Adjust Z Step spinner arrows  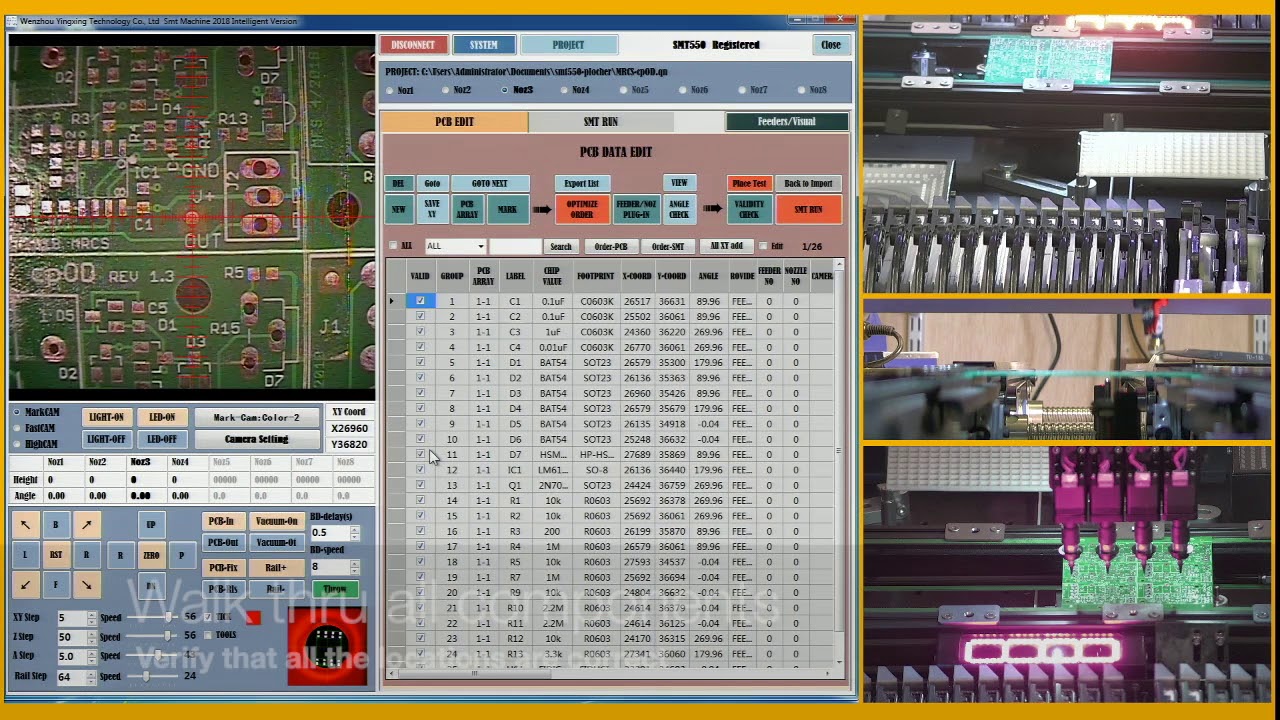tap(92, 637)
